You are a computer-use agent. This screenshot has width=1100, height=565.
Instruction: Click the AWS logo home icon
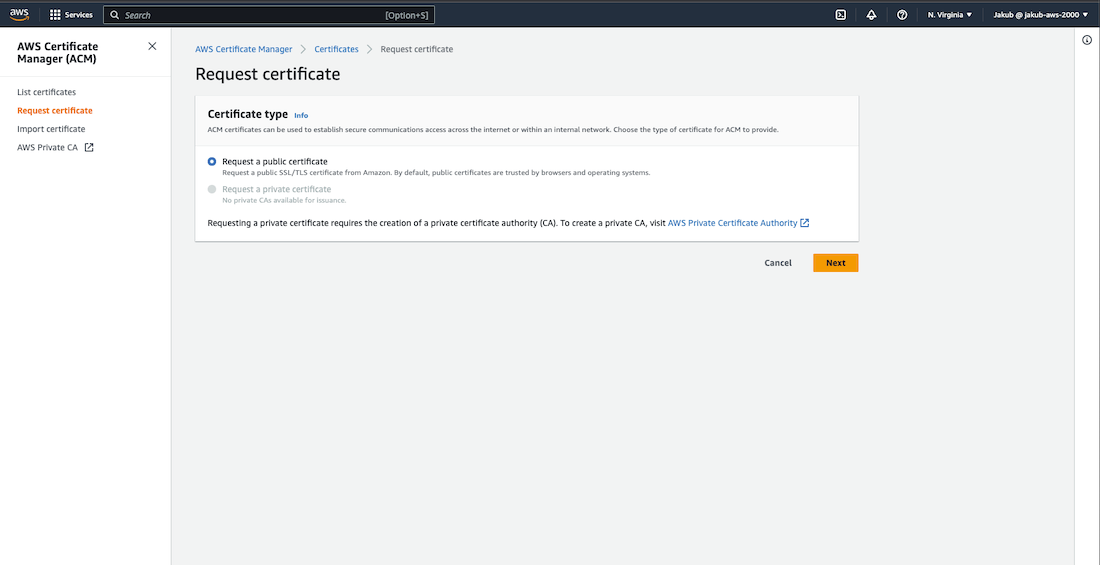click(19, 14)
